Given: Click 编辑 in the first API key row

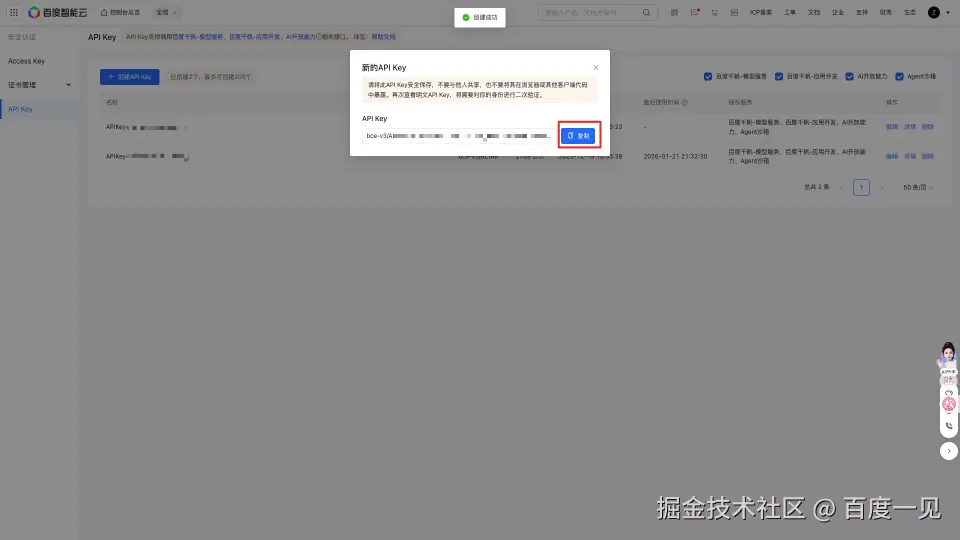Looking at the screenshot, I should click(x=891, y=127).
